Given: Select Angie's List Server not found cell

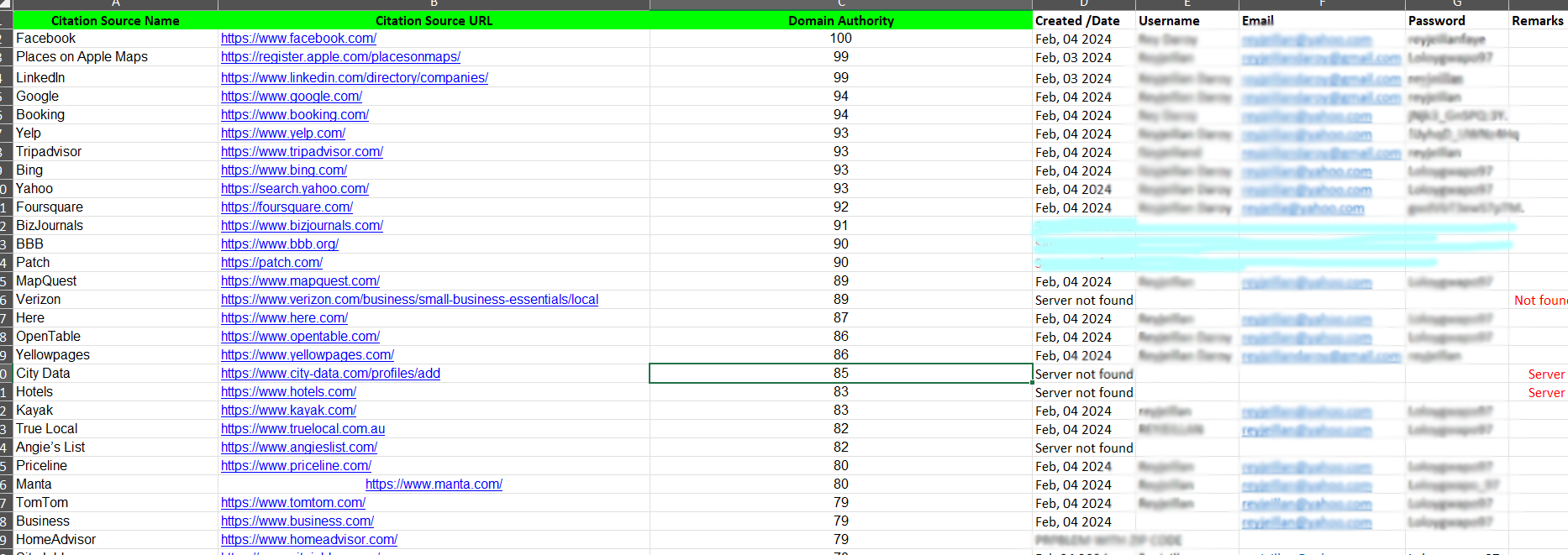Looking at the screenshot, I should pyautogui.click(x=1084, y=448).
